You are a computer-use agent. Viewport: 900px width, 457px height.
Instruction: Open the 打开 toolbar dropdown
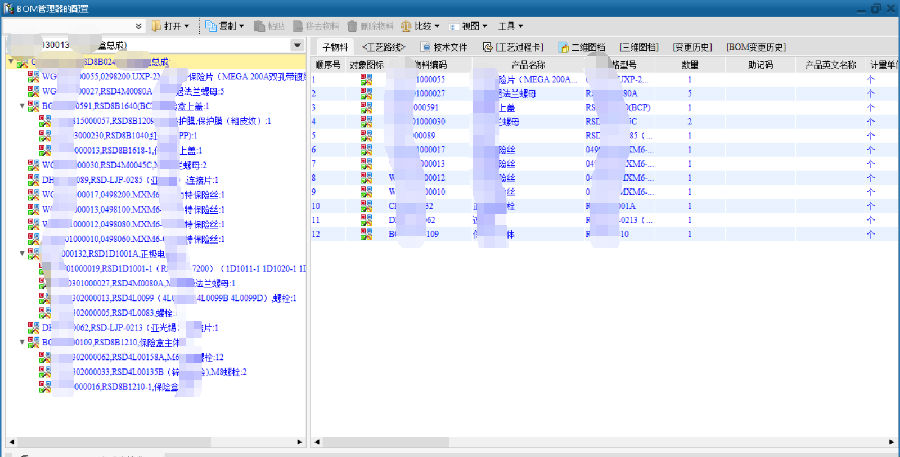[172, 25]
